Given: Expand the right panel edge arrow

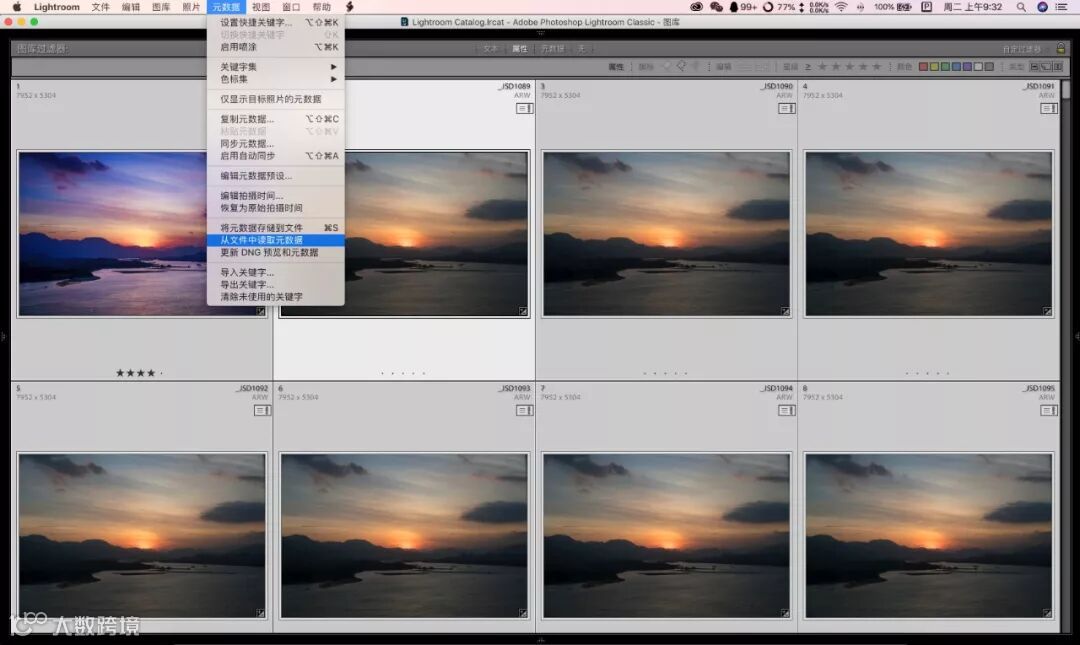Looking at the screenshot, I should 1077,337.
